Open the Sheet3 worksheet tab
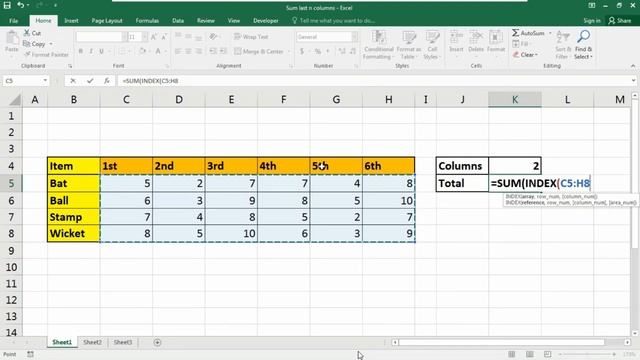 123,342
